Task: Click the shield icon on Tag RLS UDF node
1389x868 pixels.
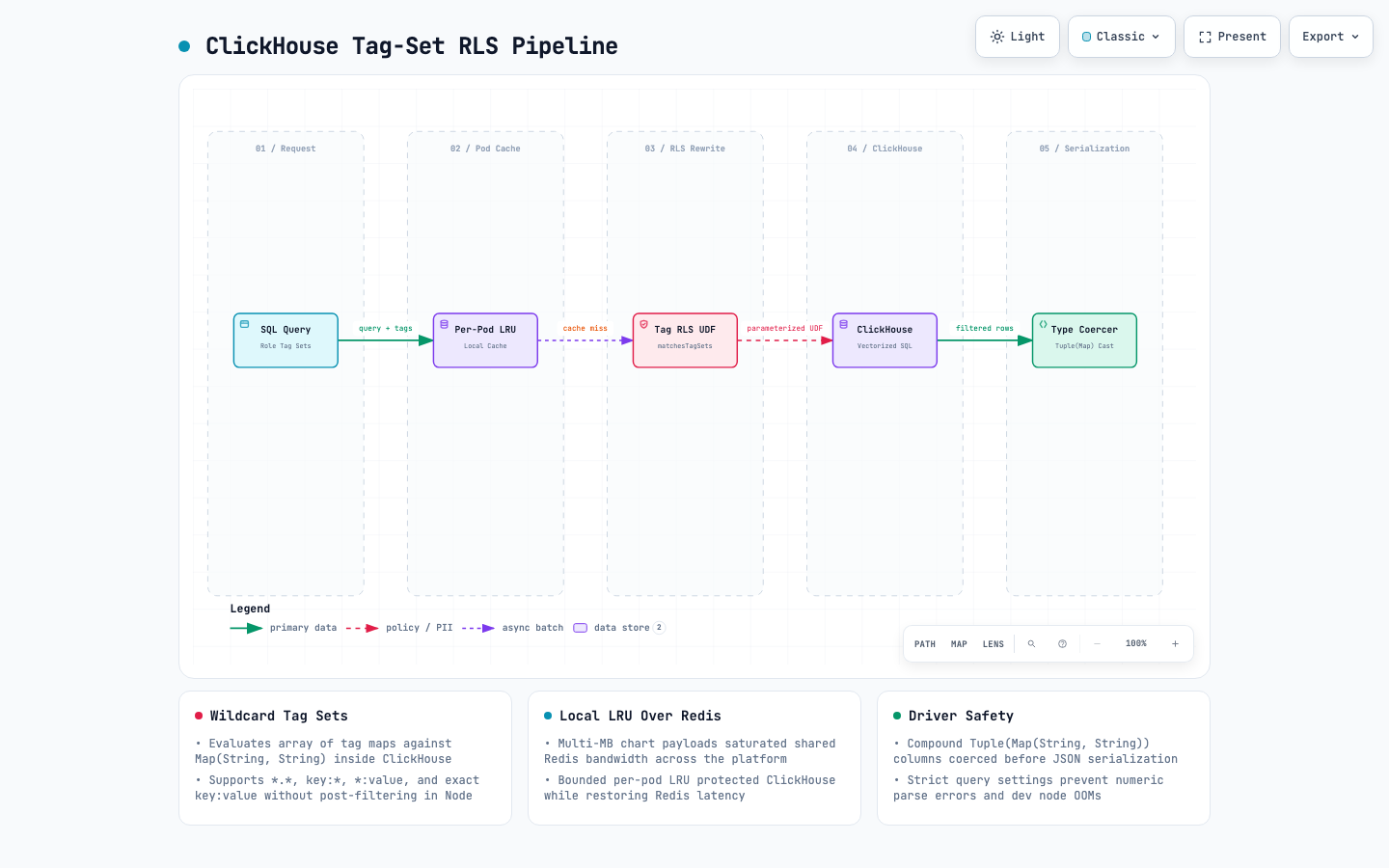Action: pos(643,324)
